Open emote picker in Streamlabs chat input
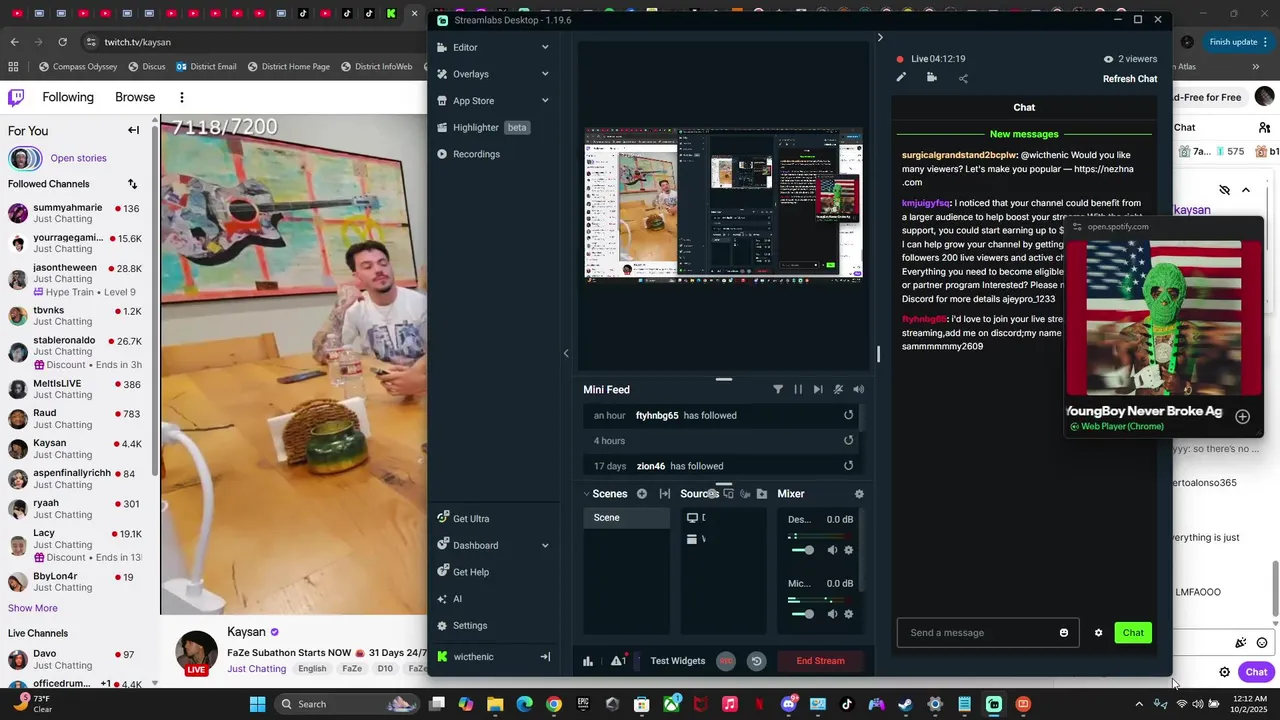1280x720 pixels. pyautogui.click(x=1064, y=633)
